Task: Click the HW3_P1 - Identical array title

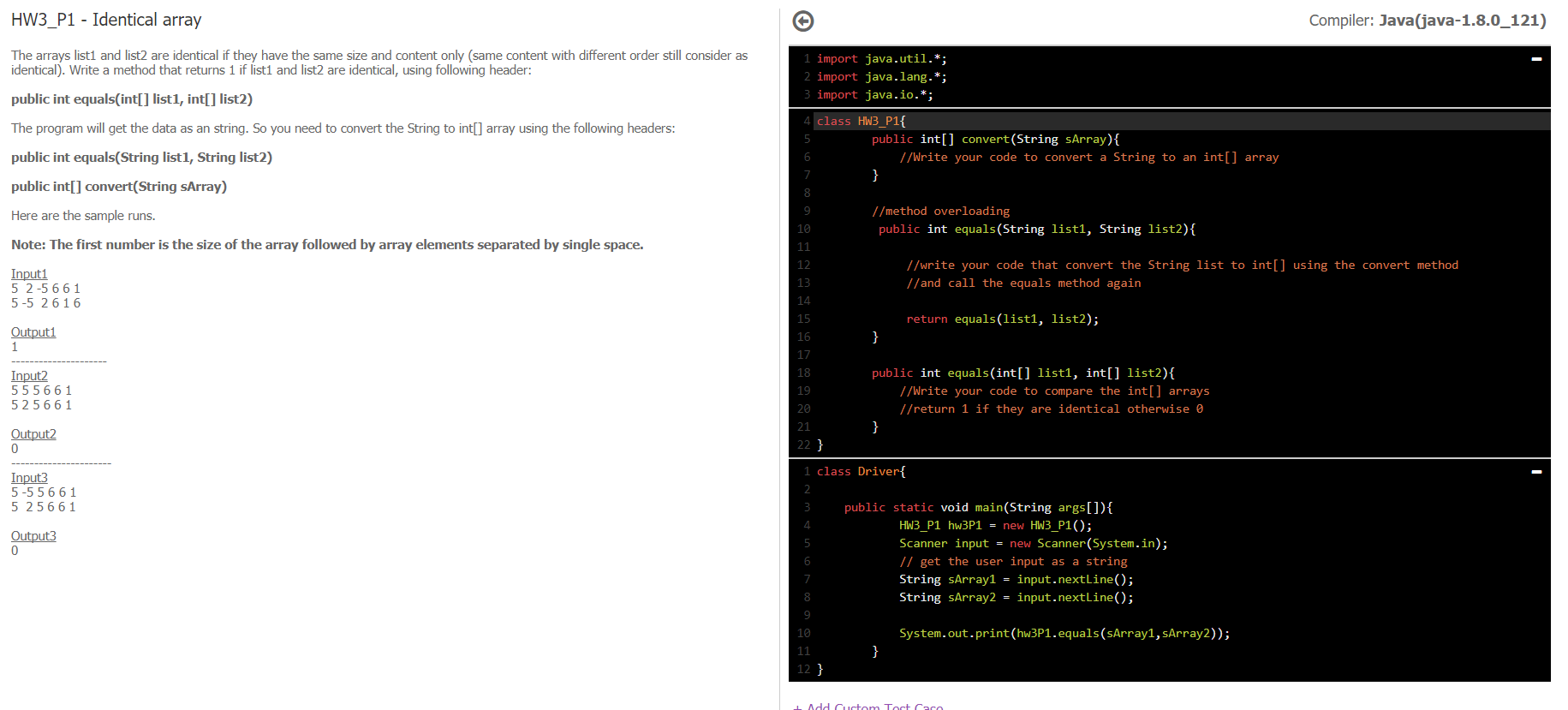Action: click(x=106, y=20)
